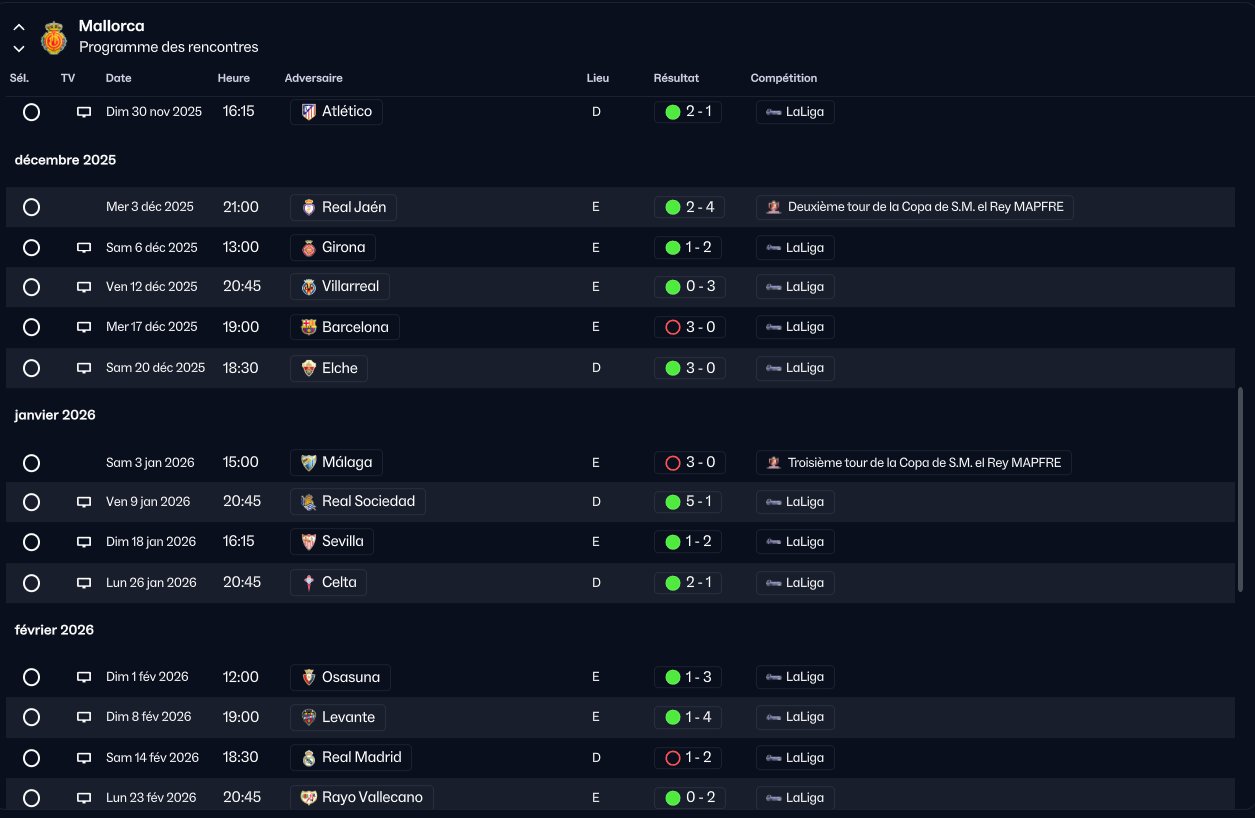Image resolution: width=1255 pixels, height=818 pixels.
Task: Click the Barcelona club badge icon
Action: [x=309, y=327]
